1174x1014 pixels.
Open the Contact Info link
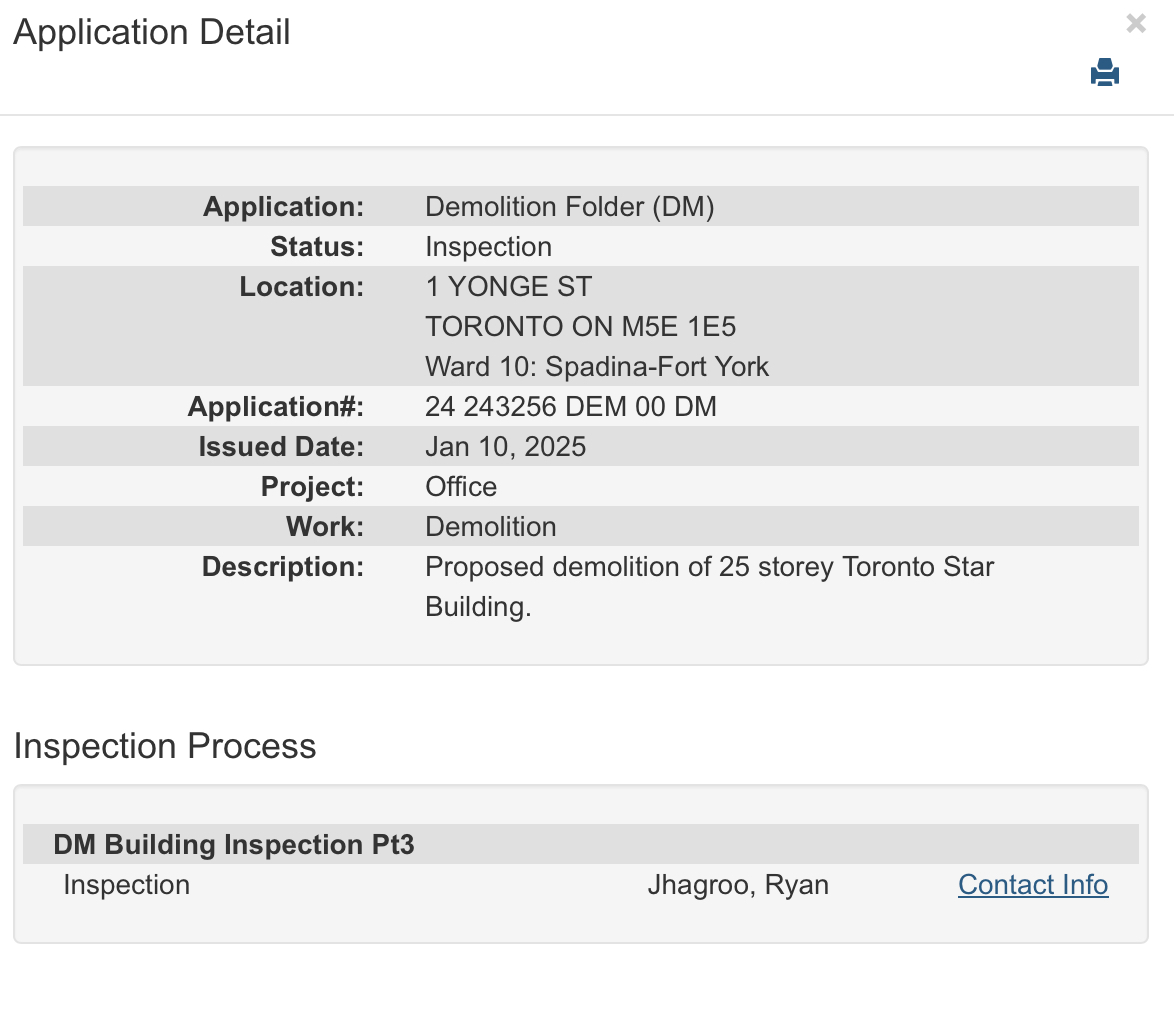[x=1033, y=885]
